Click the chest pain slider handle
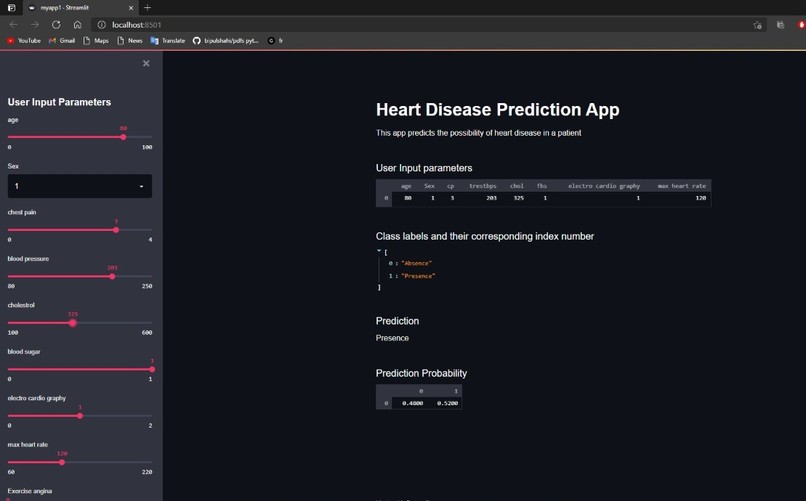Image resolution: width=806 pixels, height=501 pixels. (x=116, y=230)
